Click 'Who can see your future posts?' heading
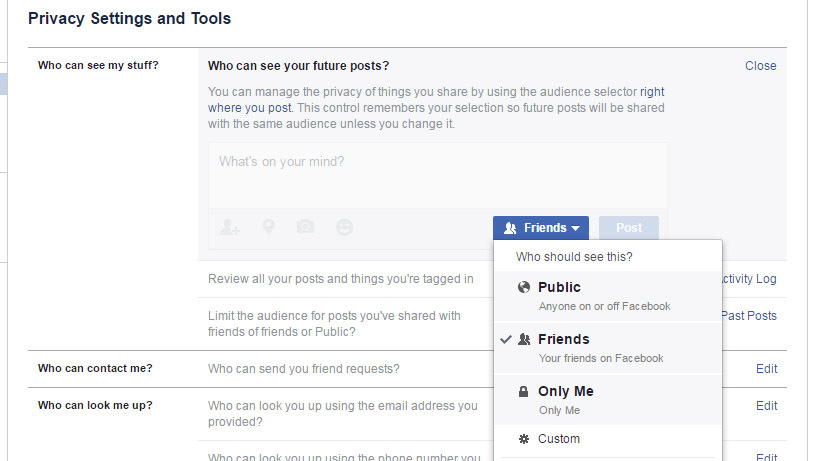This screenshot has height=461, width=821. 298,66
